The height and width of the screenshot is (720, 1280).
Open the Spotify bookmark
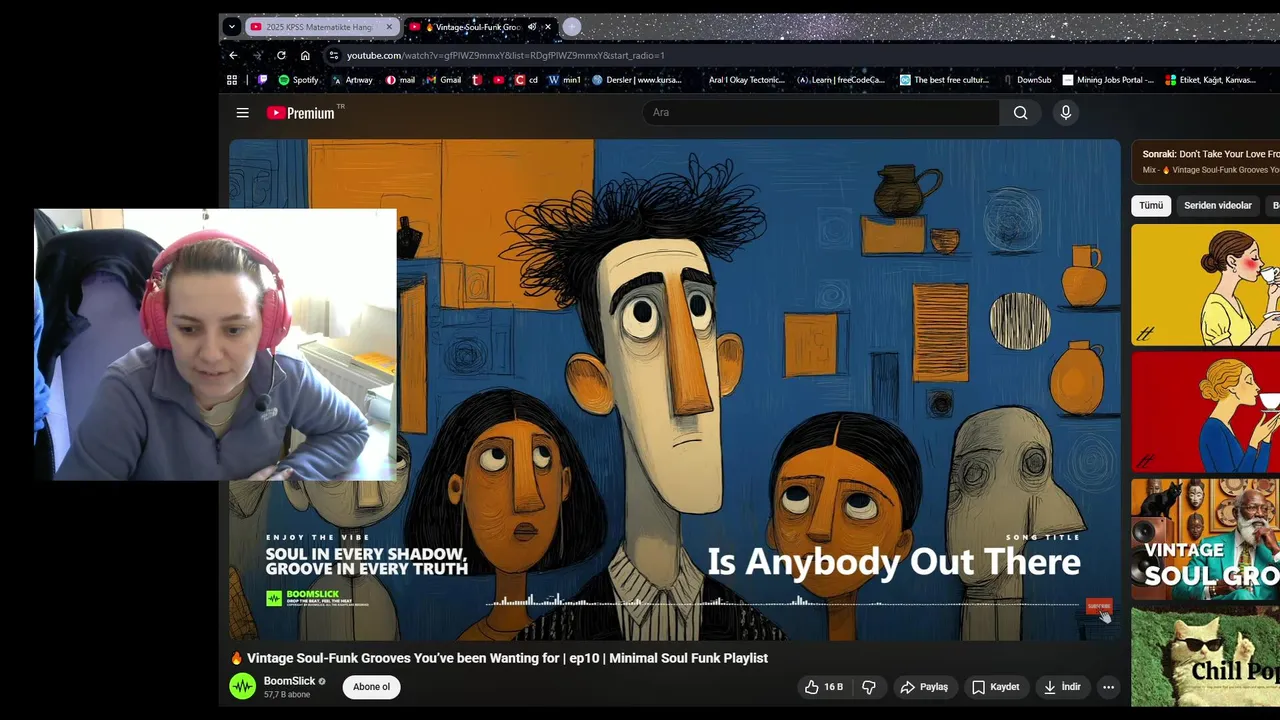coord(298,80)
